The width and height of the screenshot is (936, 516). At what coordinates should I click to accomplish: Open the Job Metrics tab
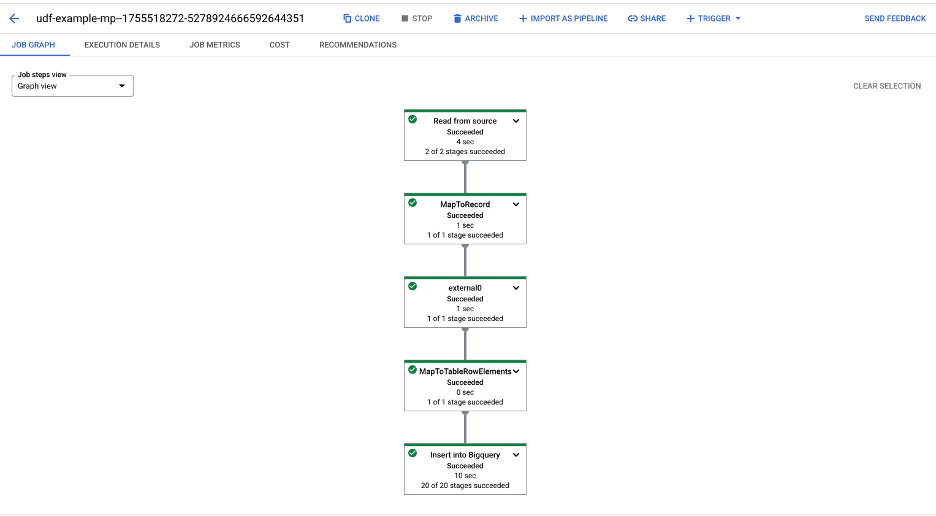coord(214,45)
